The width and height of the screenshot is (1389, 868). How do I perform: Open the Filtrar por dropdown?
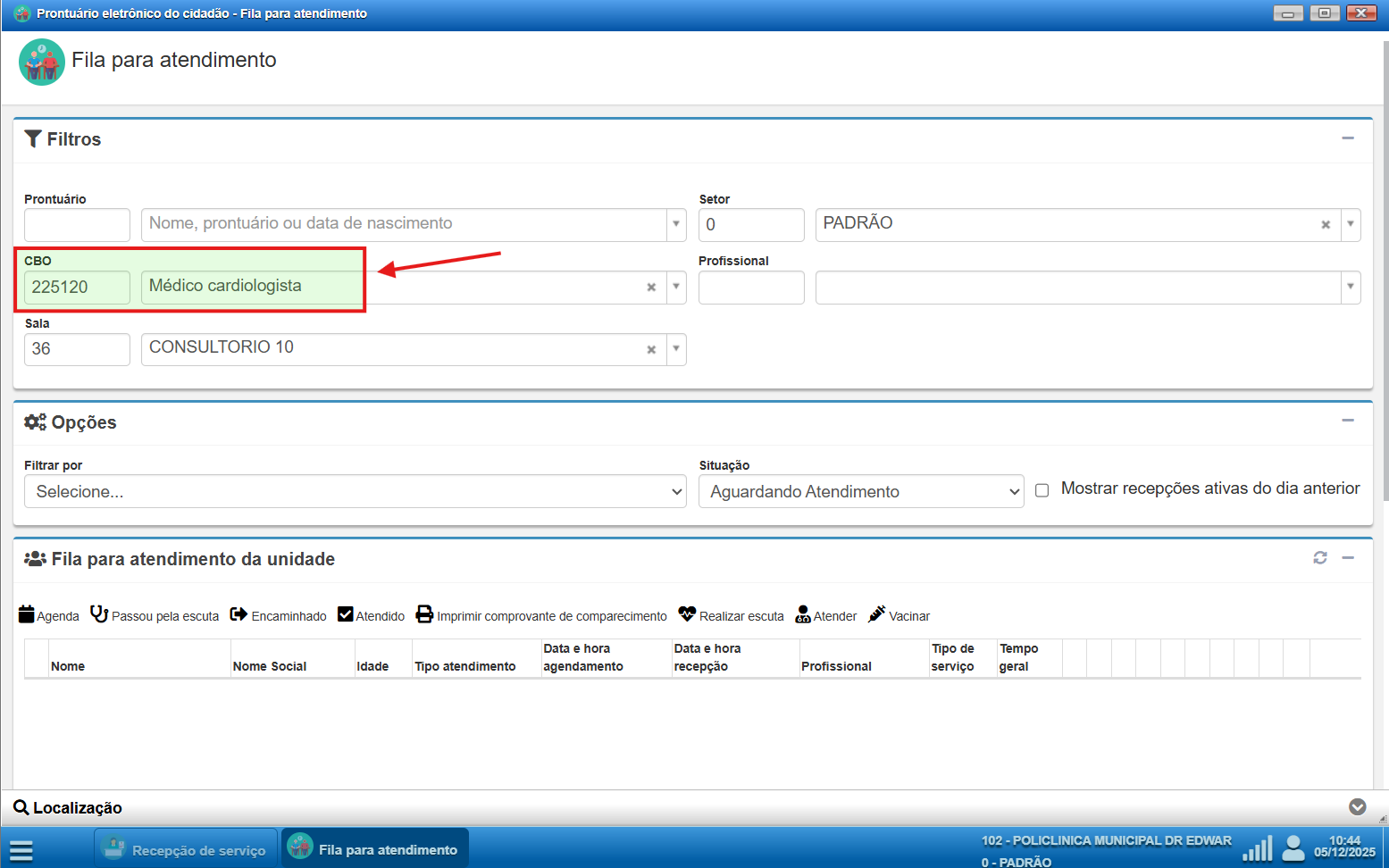click(355, 491)
